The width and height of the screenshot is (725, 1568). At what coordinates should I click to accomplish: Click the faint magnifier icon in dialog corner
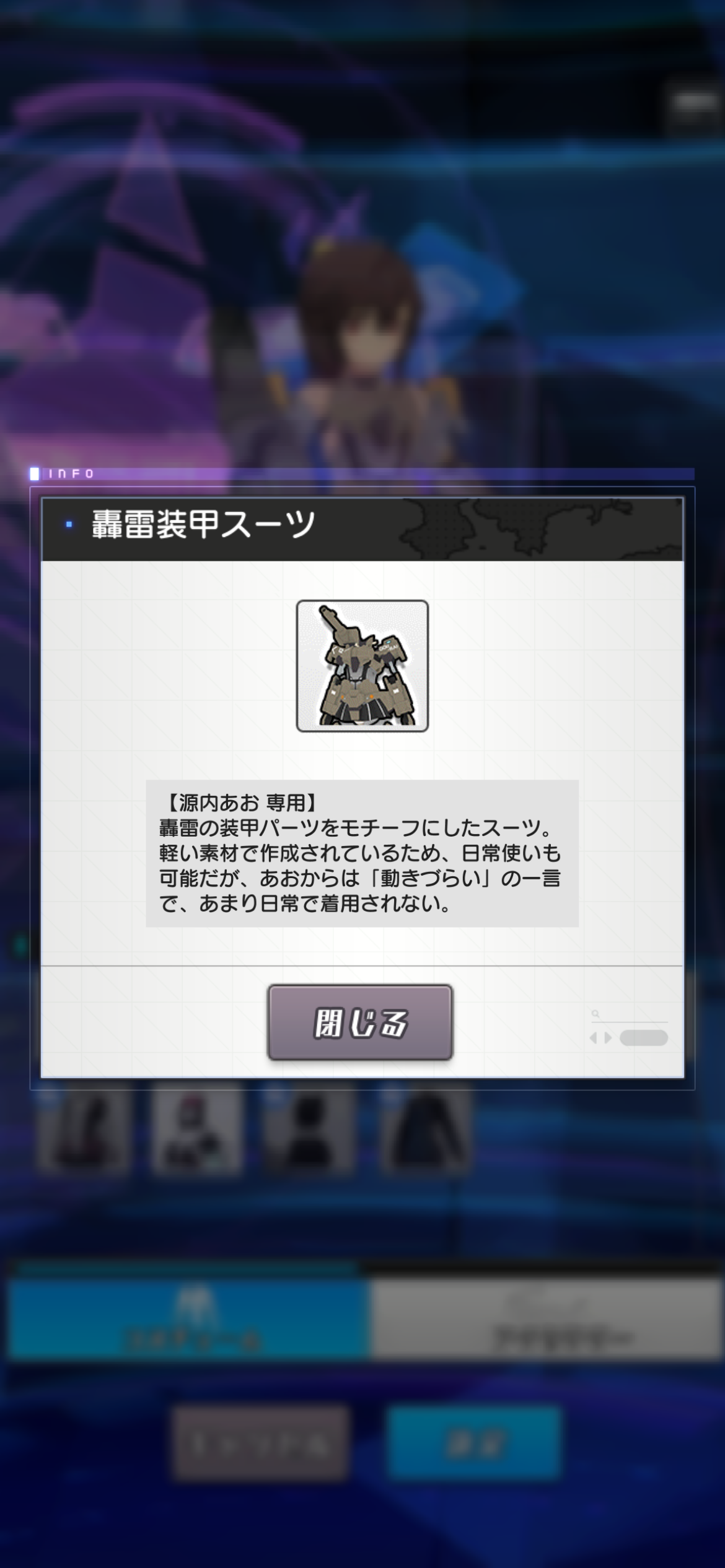pos(595,1014)
